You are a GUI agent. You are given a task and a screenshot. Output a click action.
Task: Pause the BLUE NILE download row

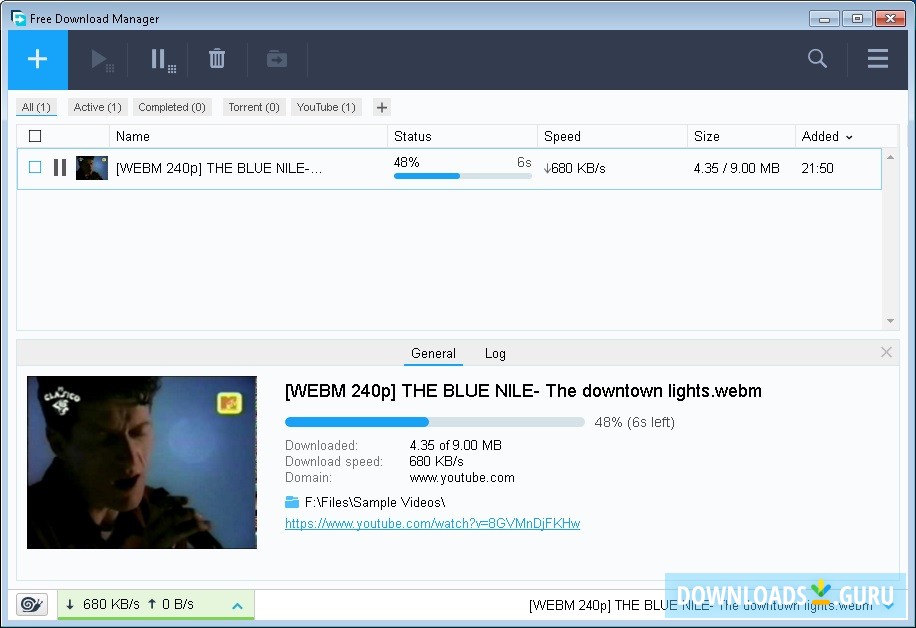coord(60,168)
